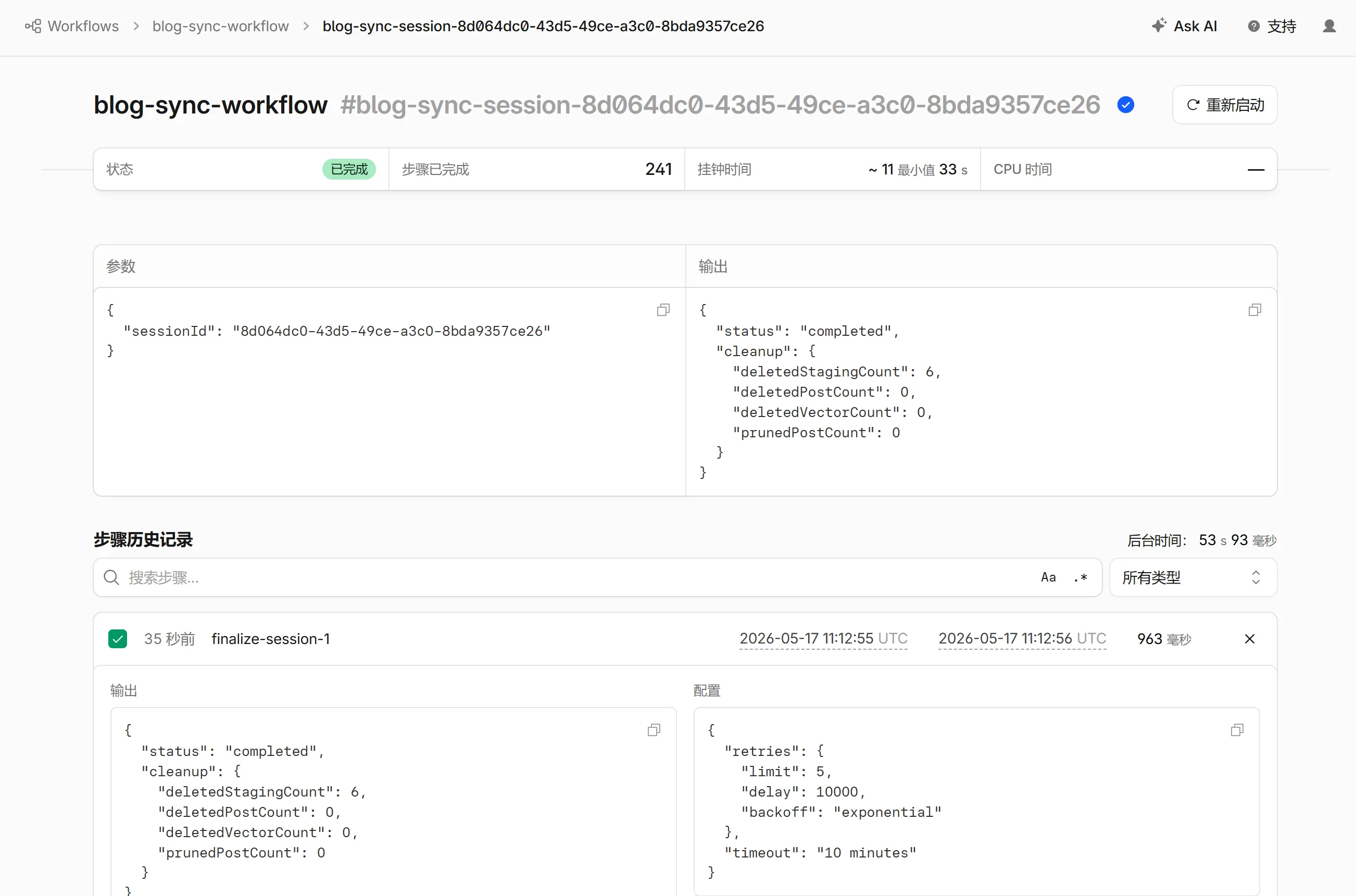Click end timestamp 11:12:56 UTC
Screen dimensions: 1356x896
pos(1022,638)
